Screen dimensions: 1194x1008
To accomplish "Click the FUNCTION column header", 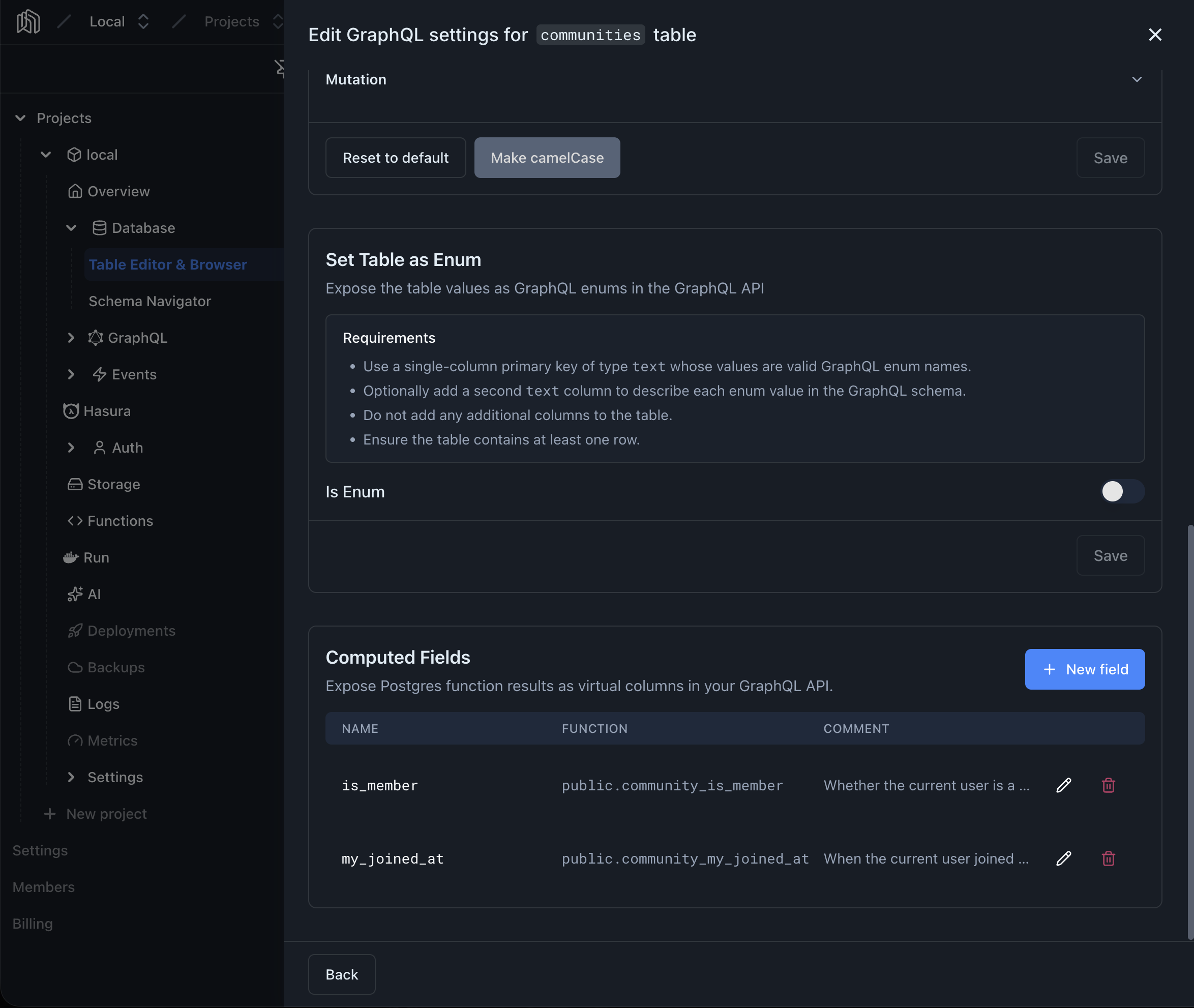I will click(594, 729).
